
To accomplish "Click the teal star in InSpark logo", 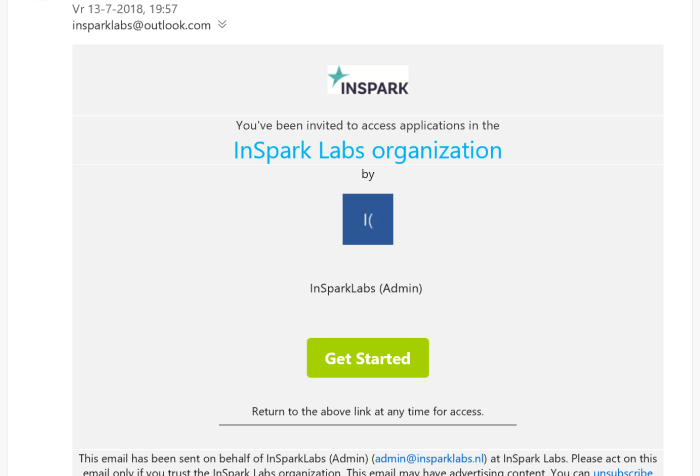I will pos(338,76).
